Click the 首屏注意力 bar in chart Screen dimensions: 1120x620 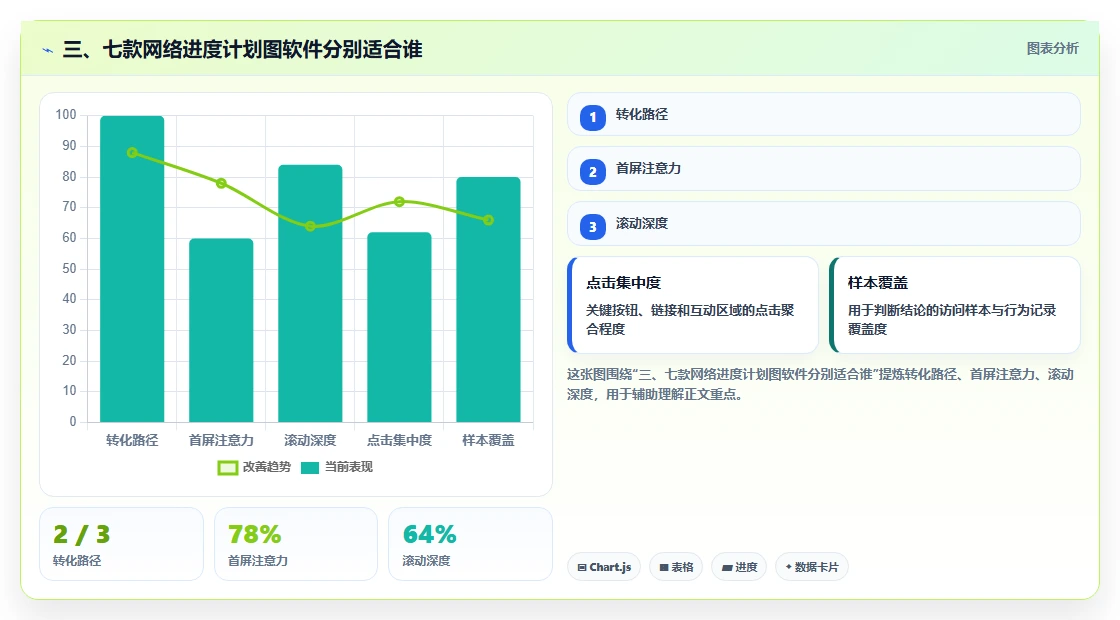pos(221,330)
